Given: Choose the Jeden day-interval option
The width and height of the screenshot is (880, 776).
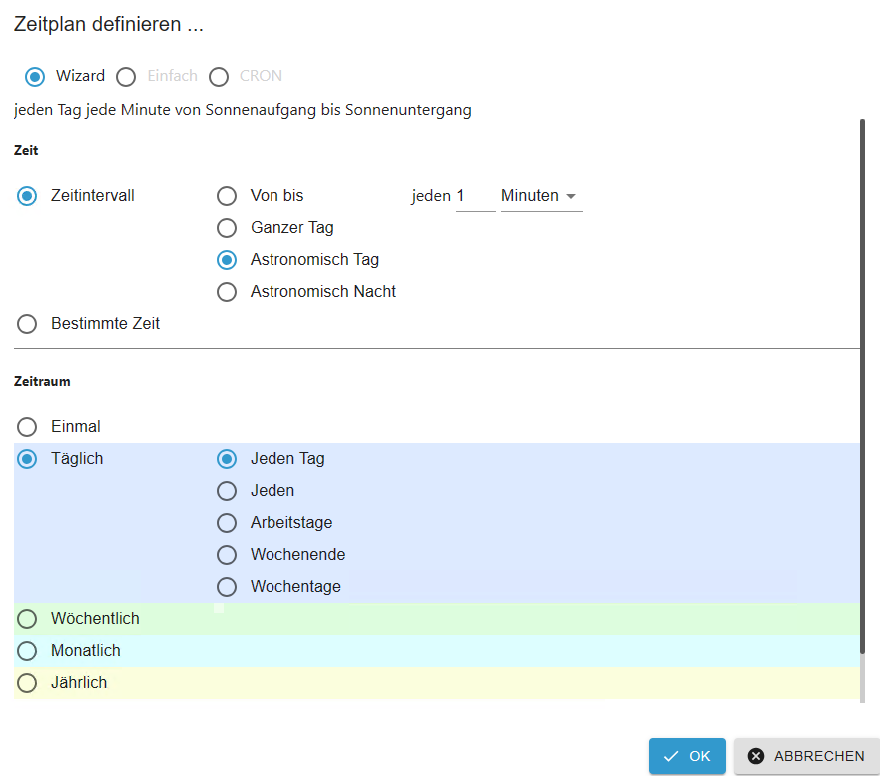Looking at the screenshot, I should (x=228, y=491).
